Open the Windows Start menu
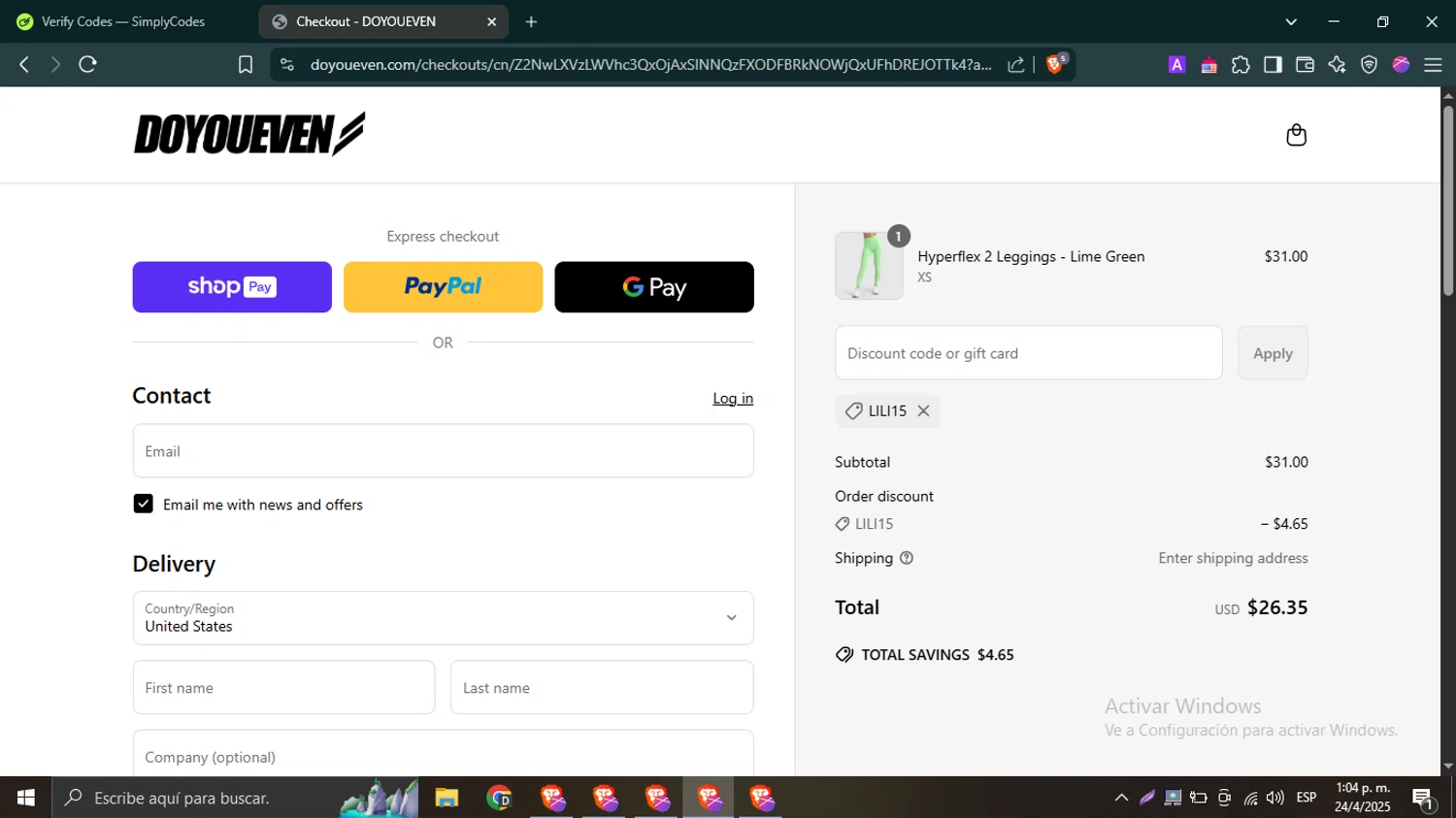The image size is (1456, 818). 26,798
